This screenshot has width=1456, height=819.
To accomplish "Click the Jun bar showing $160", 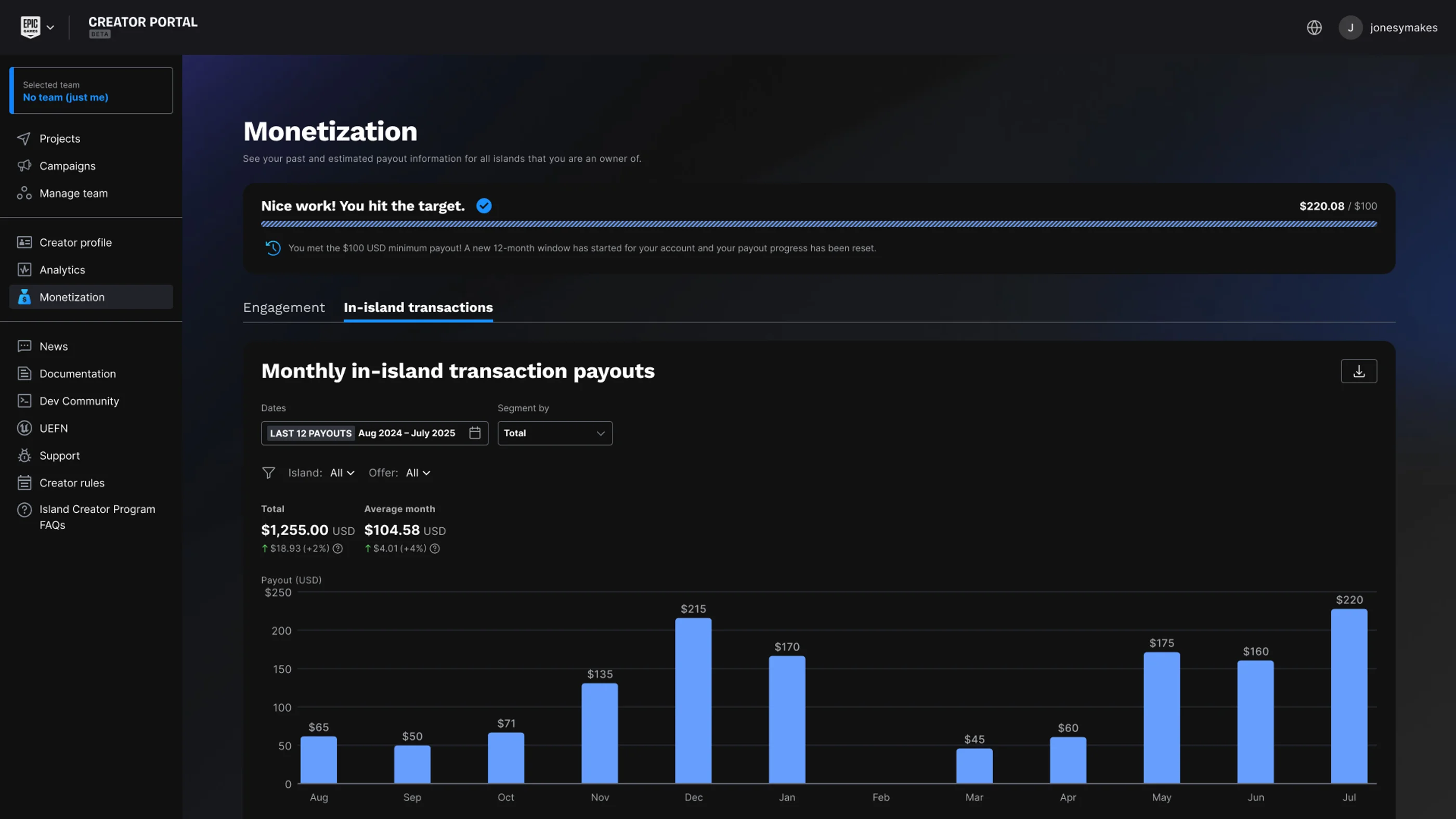I will pos(1255,722).
